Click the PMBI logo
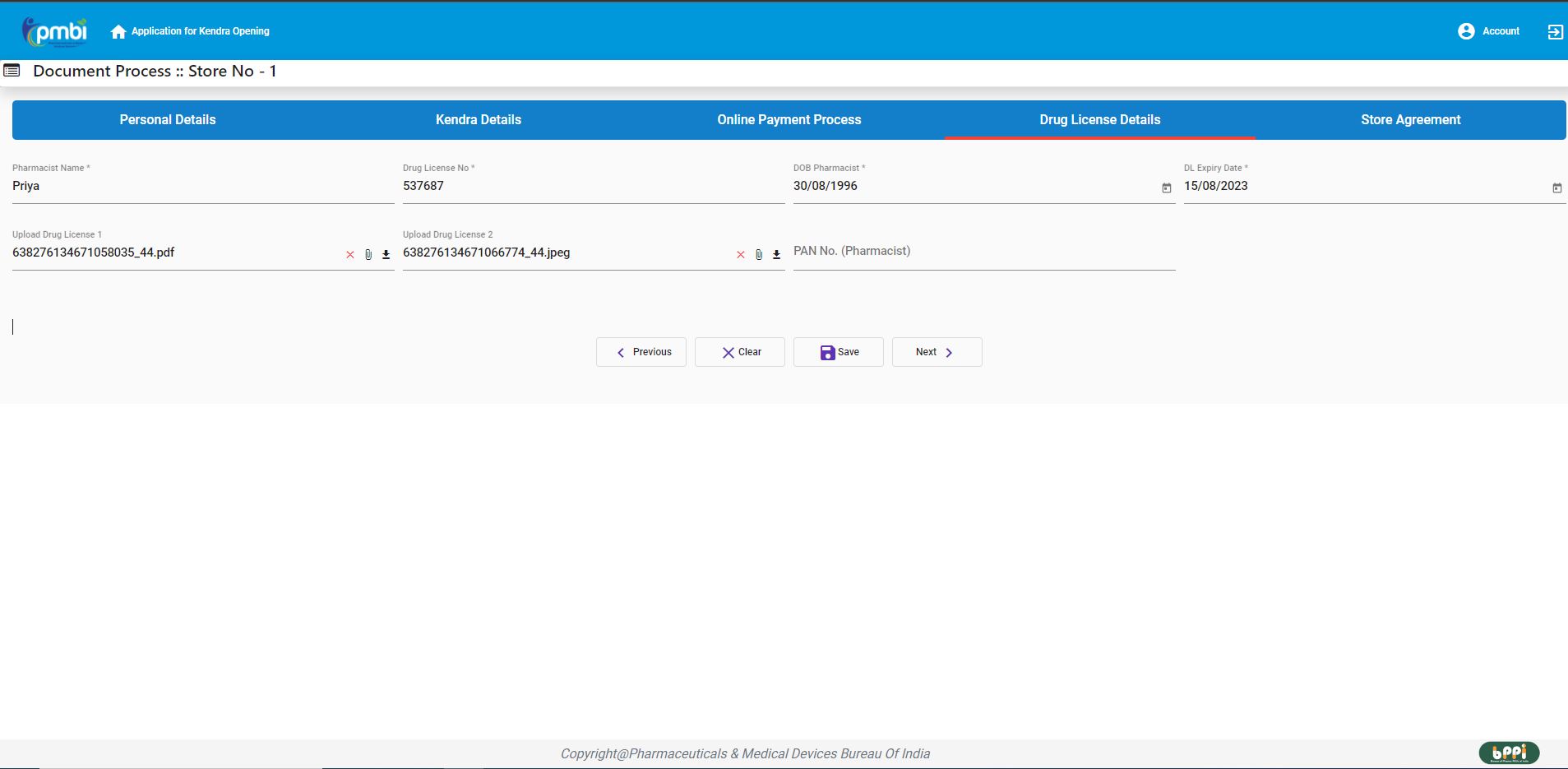The image size is (1568, 769). coord(55,31)
